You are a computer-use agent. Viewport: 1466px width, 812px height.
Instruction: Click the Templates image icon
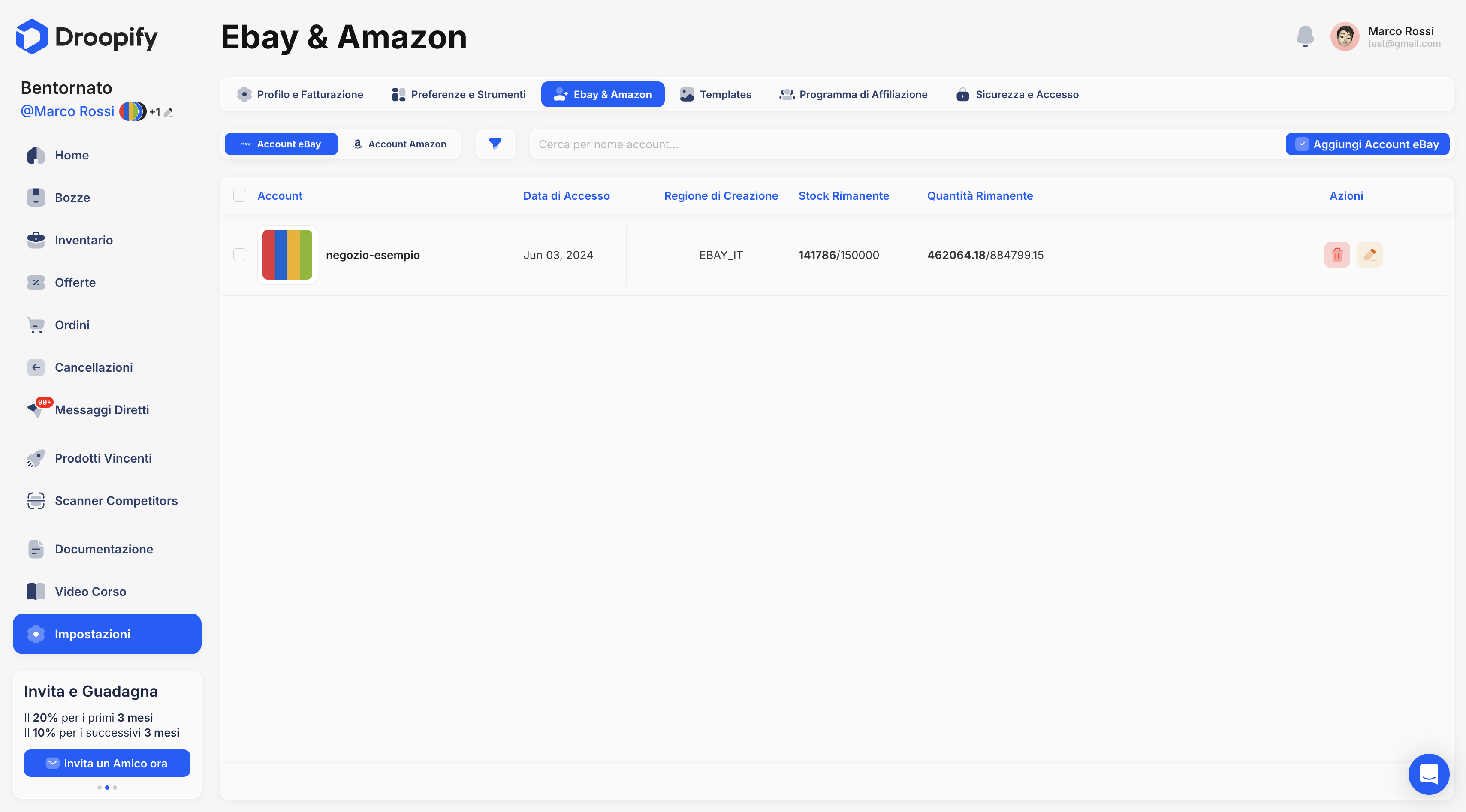(687, 94)
